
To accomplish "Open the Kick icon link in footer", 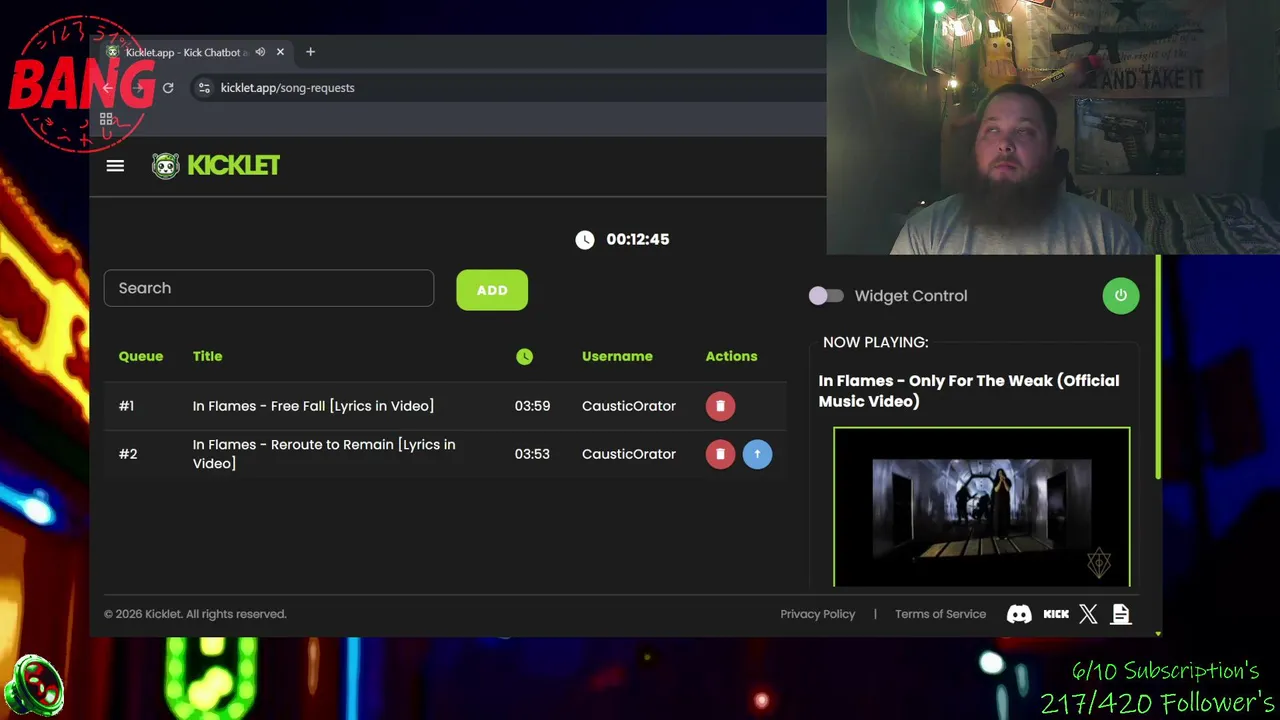I will [1056, 614].
